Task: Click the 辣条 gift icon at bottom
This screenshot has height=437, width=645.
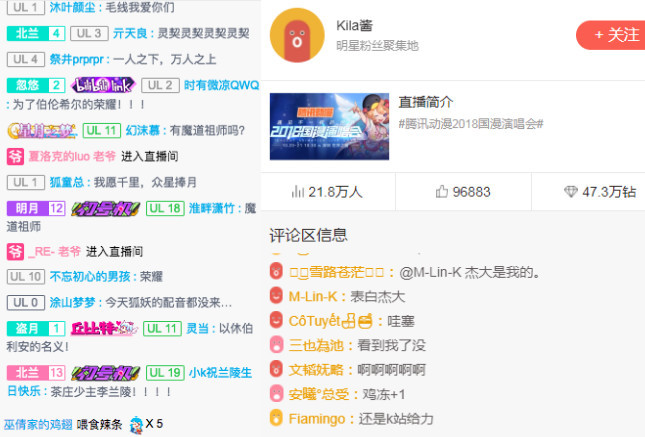Action: 136,425
